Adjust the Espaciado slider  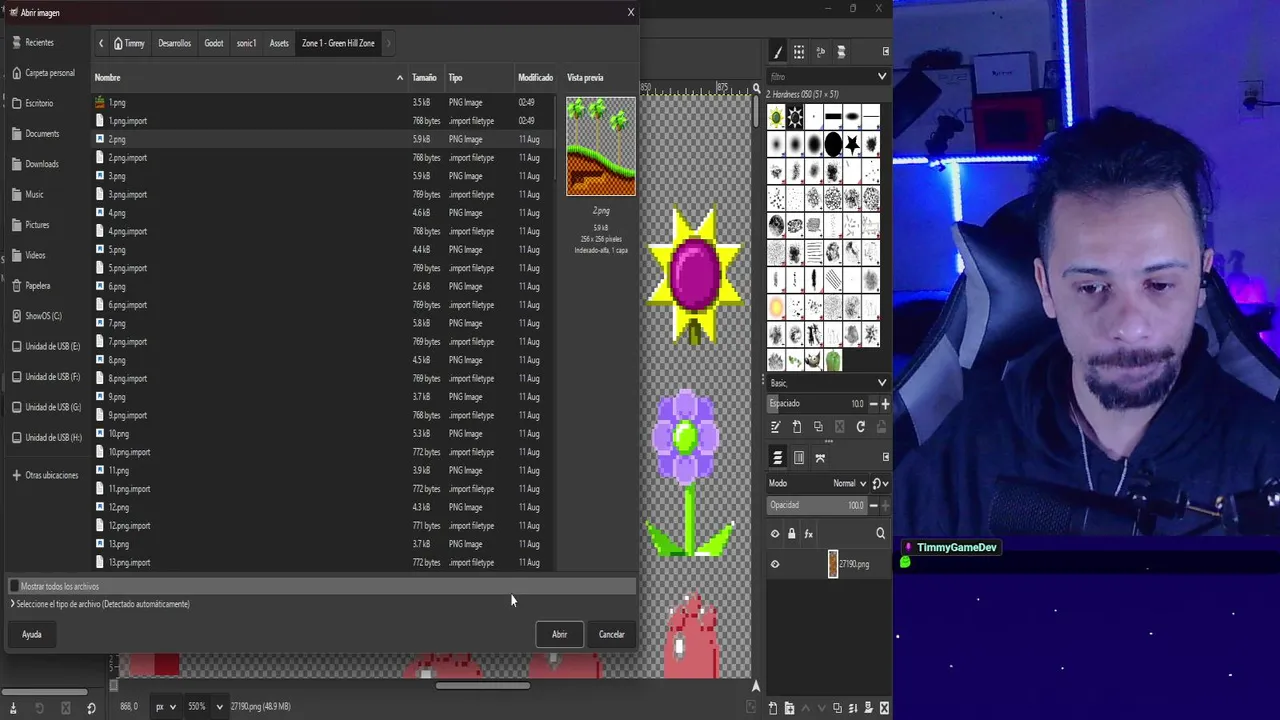point(816,404)
